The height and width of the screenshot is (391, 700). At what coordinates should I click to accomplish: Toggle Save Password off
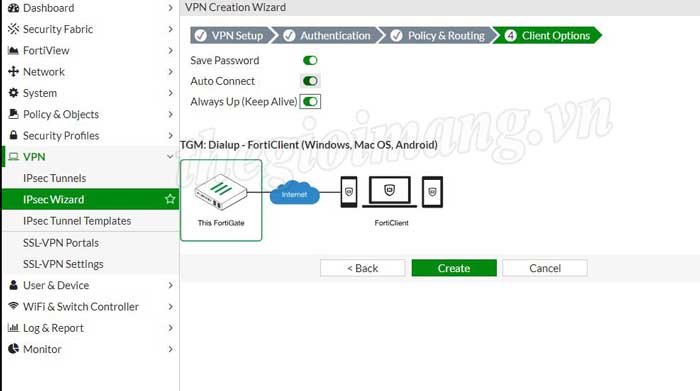coord(310,60)
